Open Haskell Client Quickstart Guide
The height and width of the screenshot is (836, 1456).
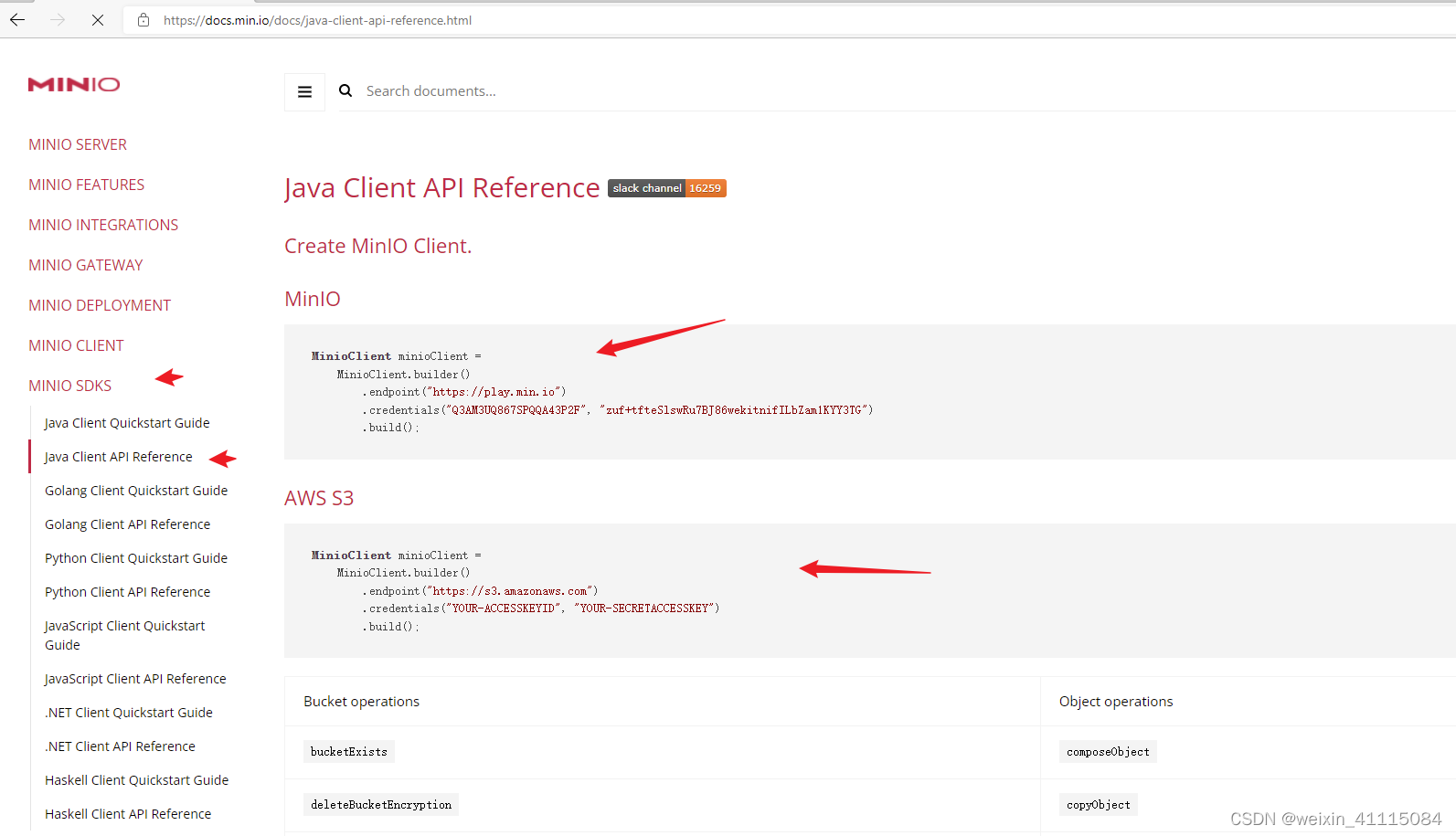(137, 780)
